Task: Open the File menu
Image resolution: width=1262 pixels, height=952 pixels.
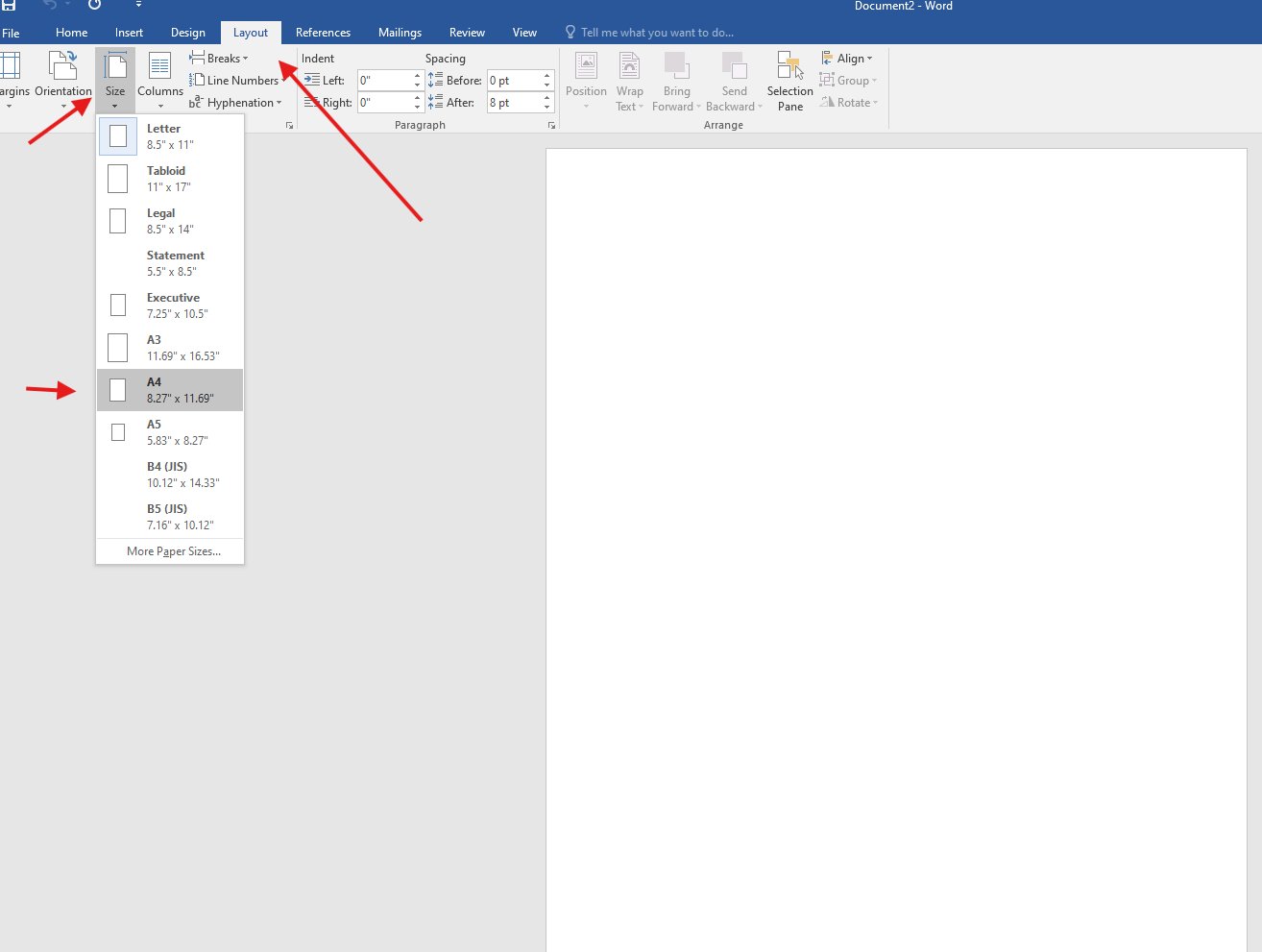Action: click(x=11, y=33)
